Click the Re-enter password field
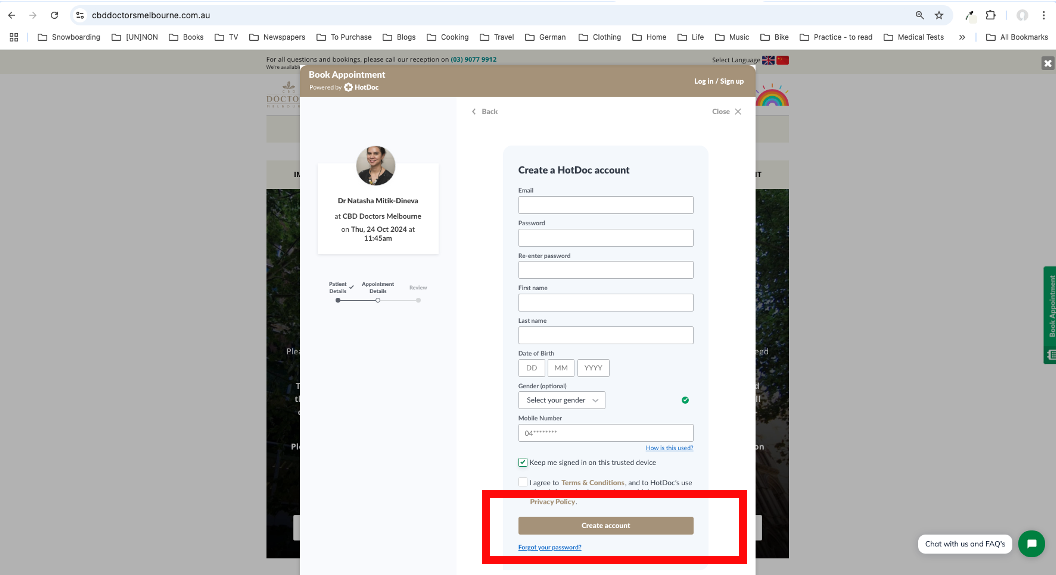 [x=605, y=270]
